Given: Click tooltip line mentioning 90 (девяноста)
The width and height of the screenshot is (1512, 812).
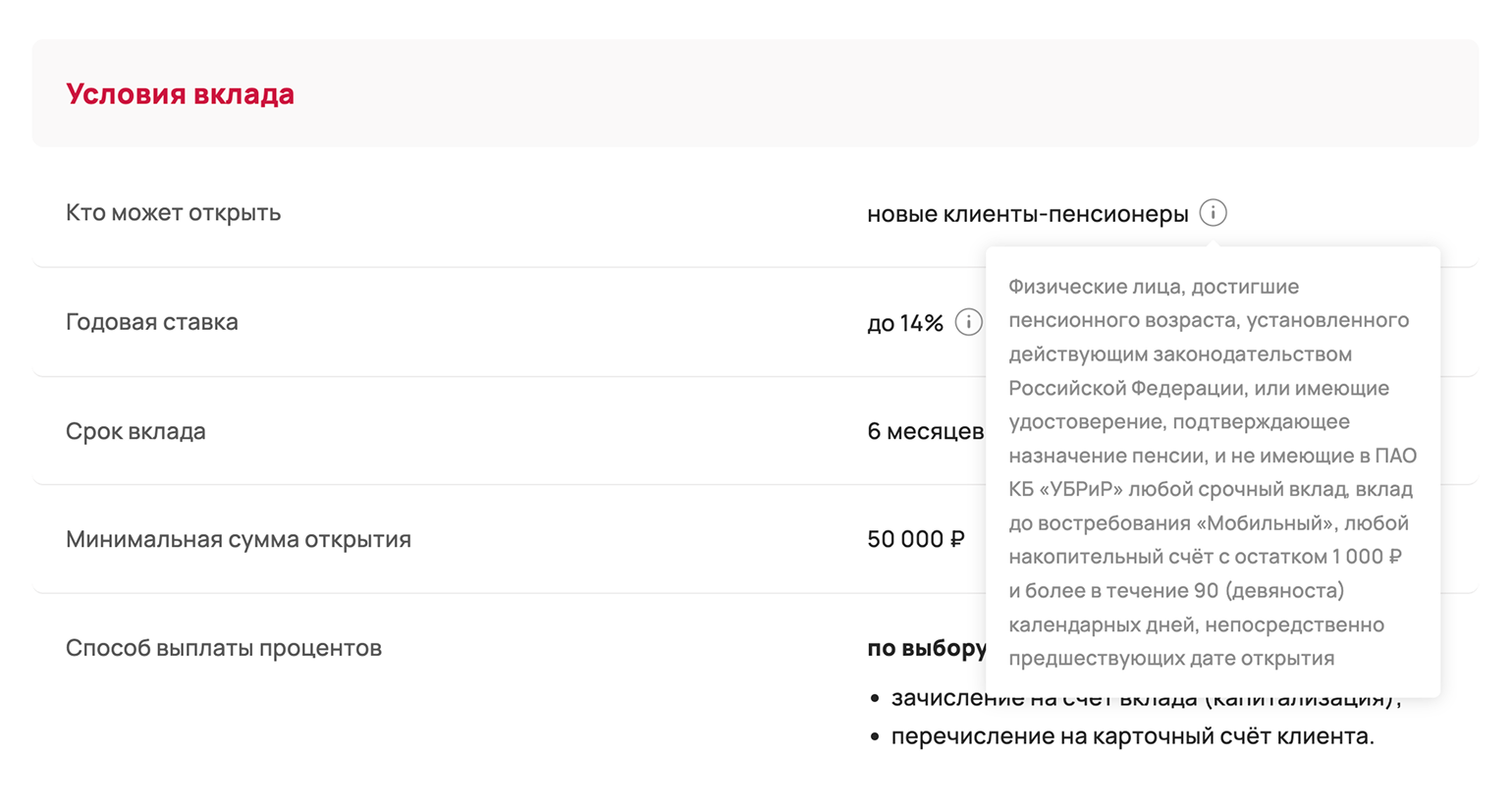Looking at the screenshot, I should (1176, 591).
